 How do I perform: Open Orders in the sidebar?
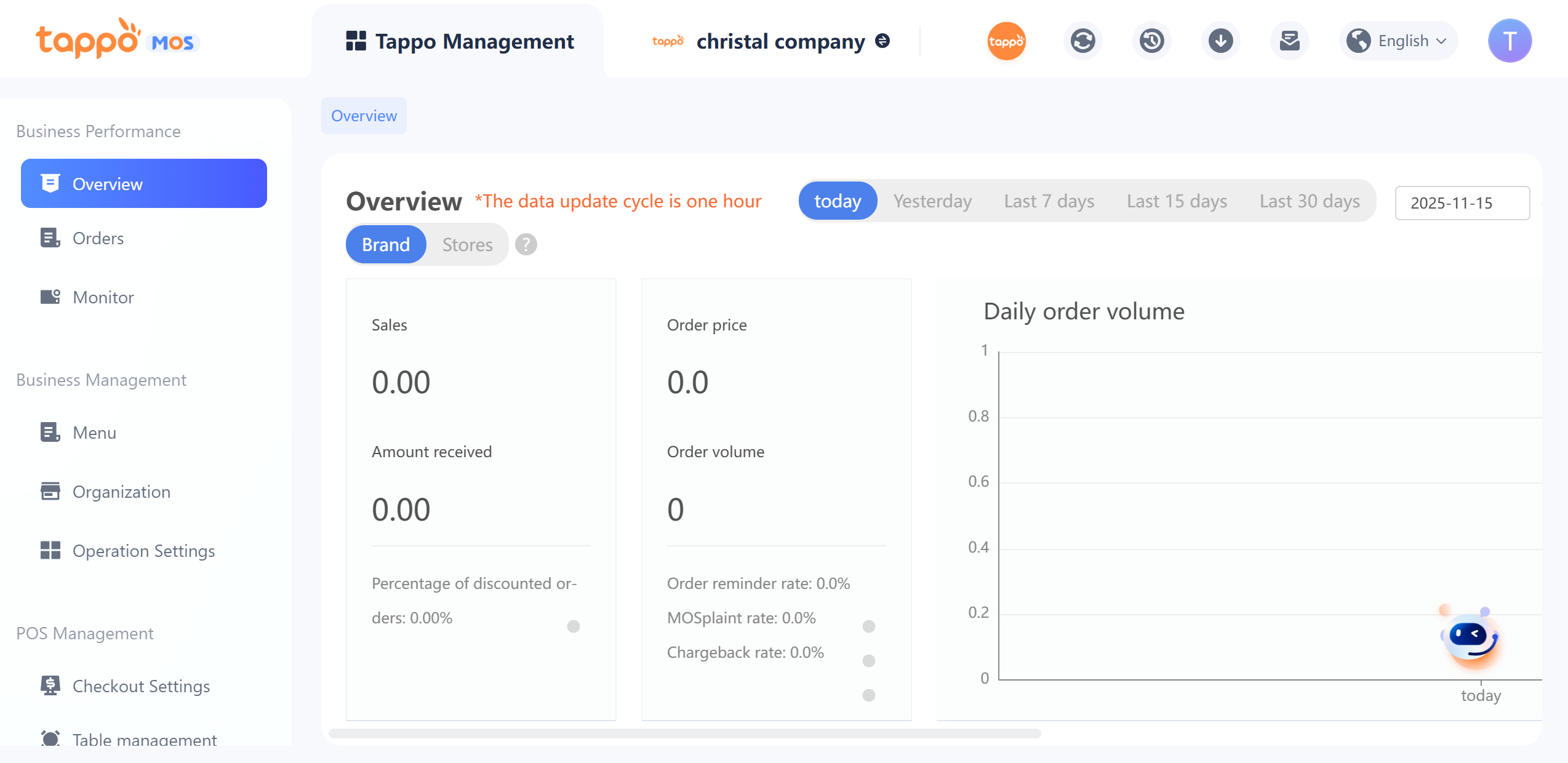(98, 238)
